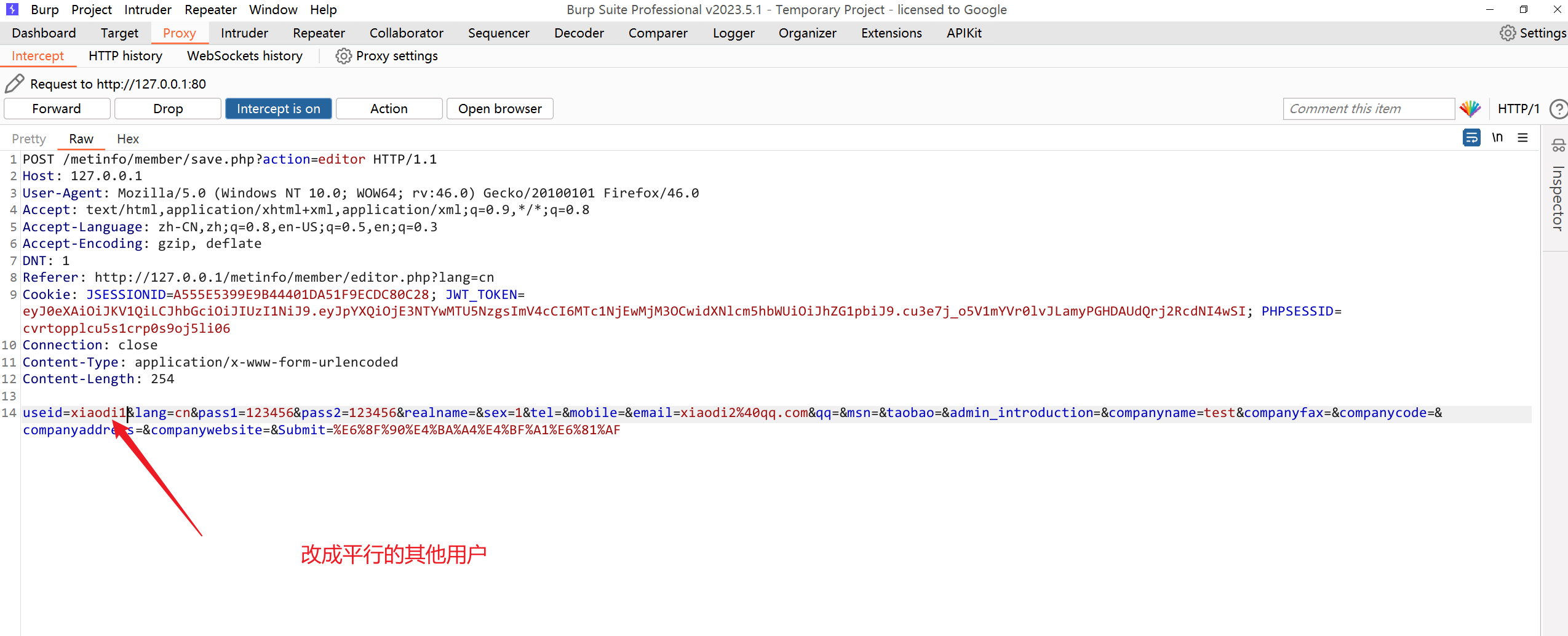Screen dimensions: 1568x636
Task: Switch to the Sequencer tab
Action: pyautogui.click(x=498, y=33)
